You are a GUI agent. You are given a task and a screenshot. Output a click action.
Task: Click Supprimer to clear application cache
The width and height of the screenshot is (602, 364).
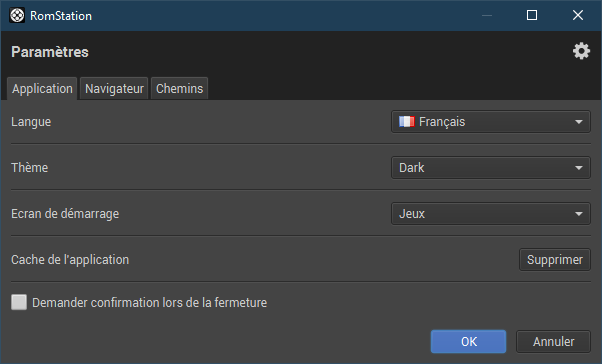coord(555,260)
